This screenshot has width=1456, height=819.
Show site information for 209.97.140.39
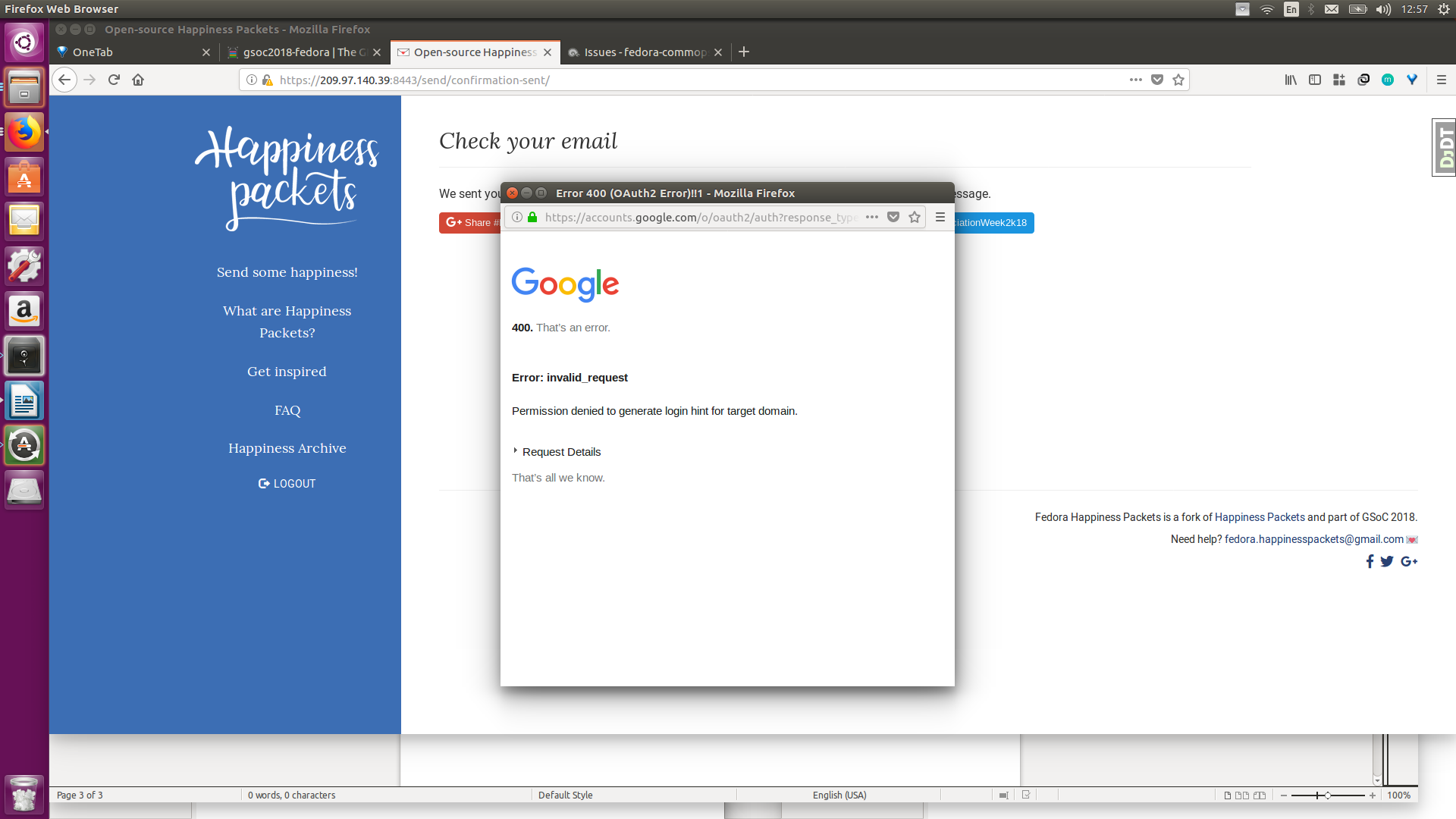pos(252,80)
